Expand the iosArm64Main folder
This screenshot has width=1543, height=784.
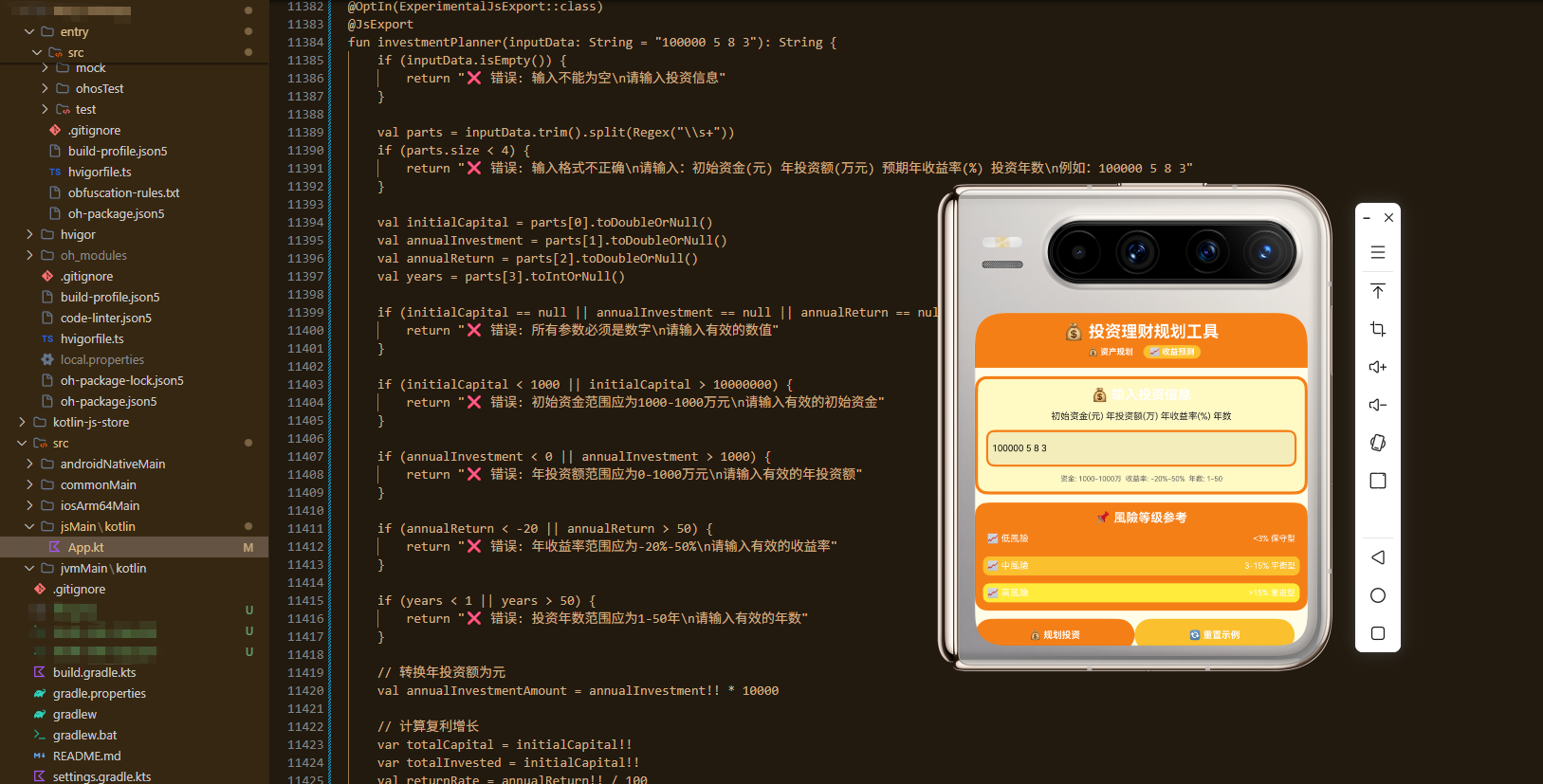(x=29, y=505)
